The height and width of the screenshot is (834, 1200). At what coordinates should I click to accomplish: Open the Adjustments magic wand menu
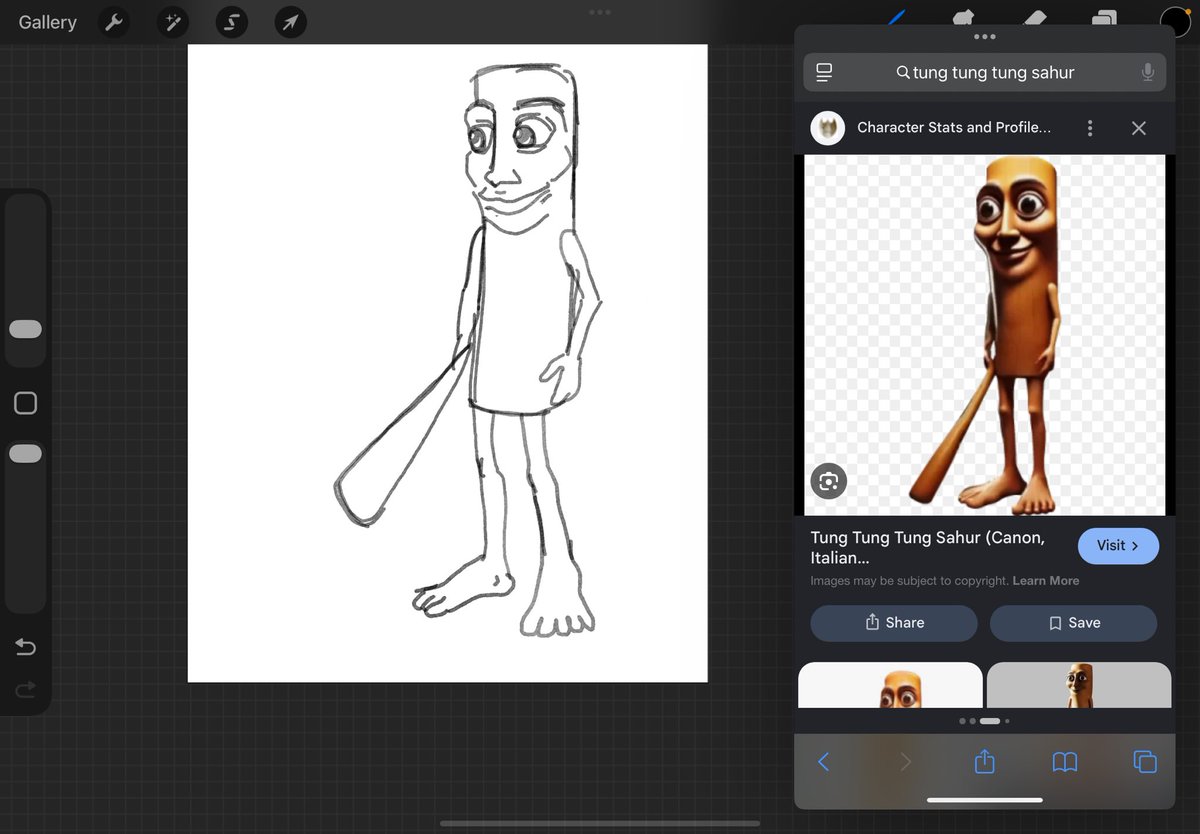pyautogui.click(x=173, y=22)
